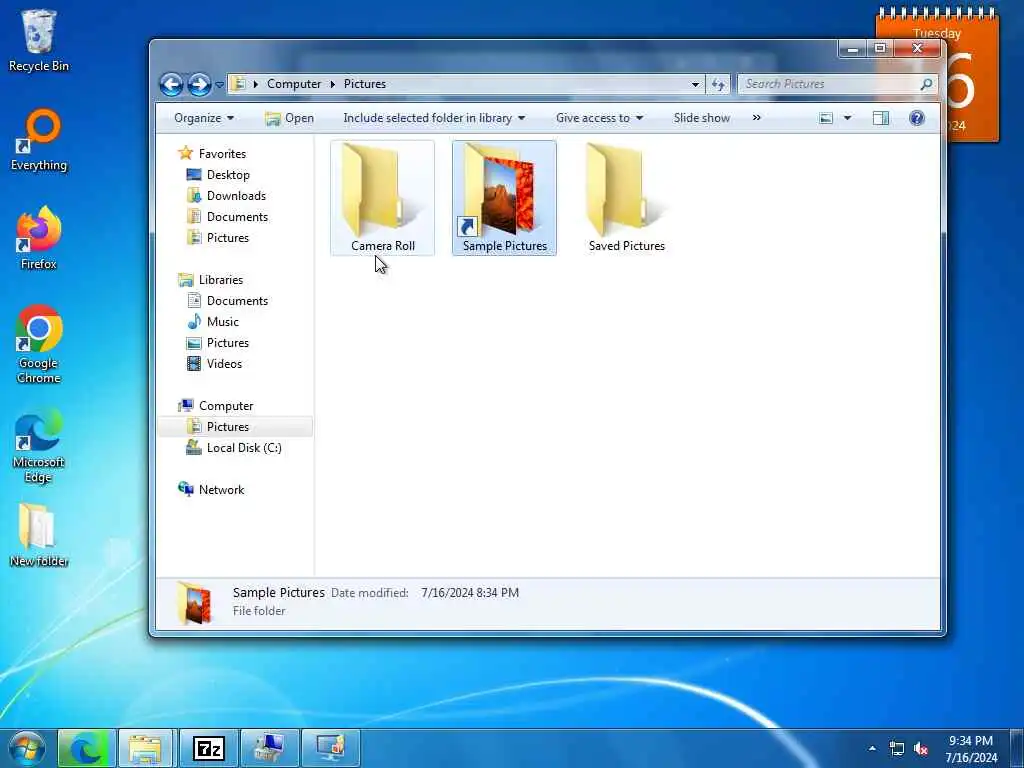The height and width of the screenshot is (768, 1024).
Task: Select the Camera Roll folder
Action: 383,198
